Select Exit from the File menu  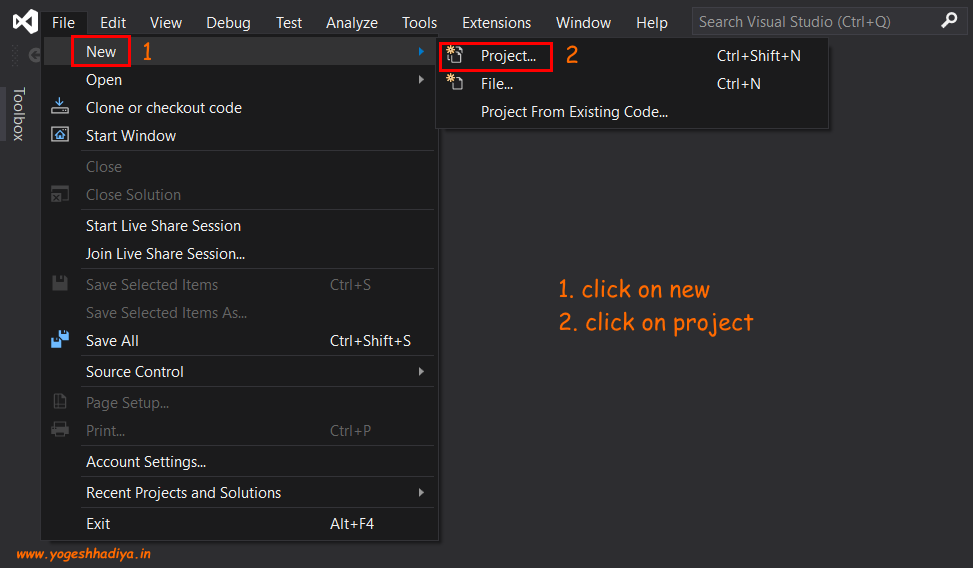pos(98,524)
